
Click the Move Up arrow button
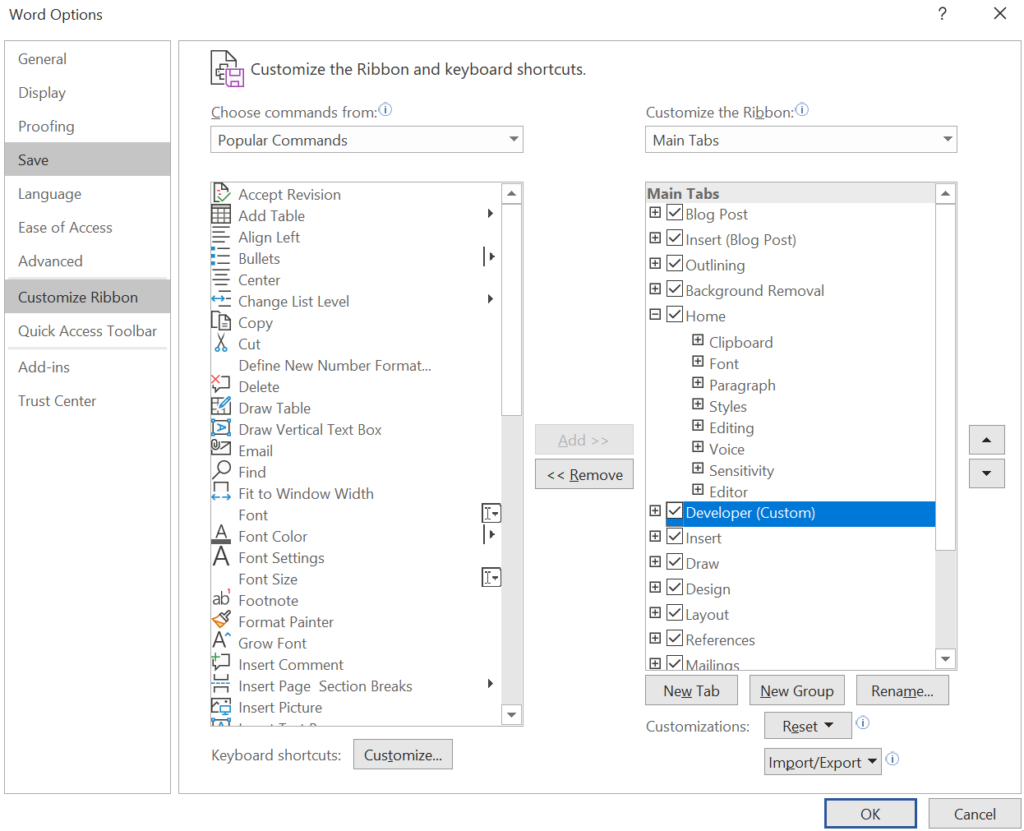click(987, 440)
